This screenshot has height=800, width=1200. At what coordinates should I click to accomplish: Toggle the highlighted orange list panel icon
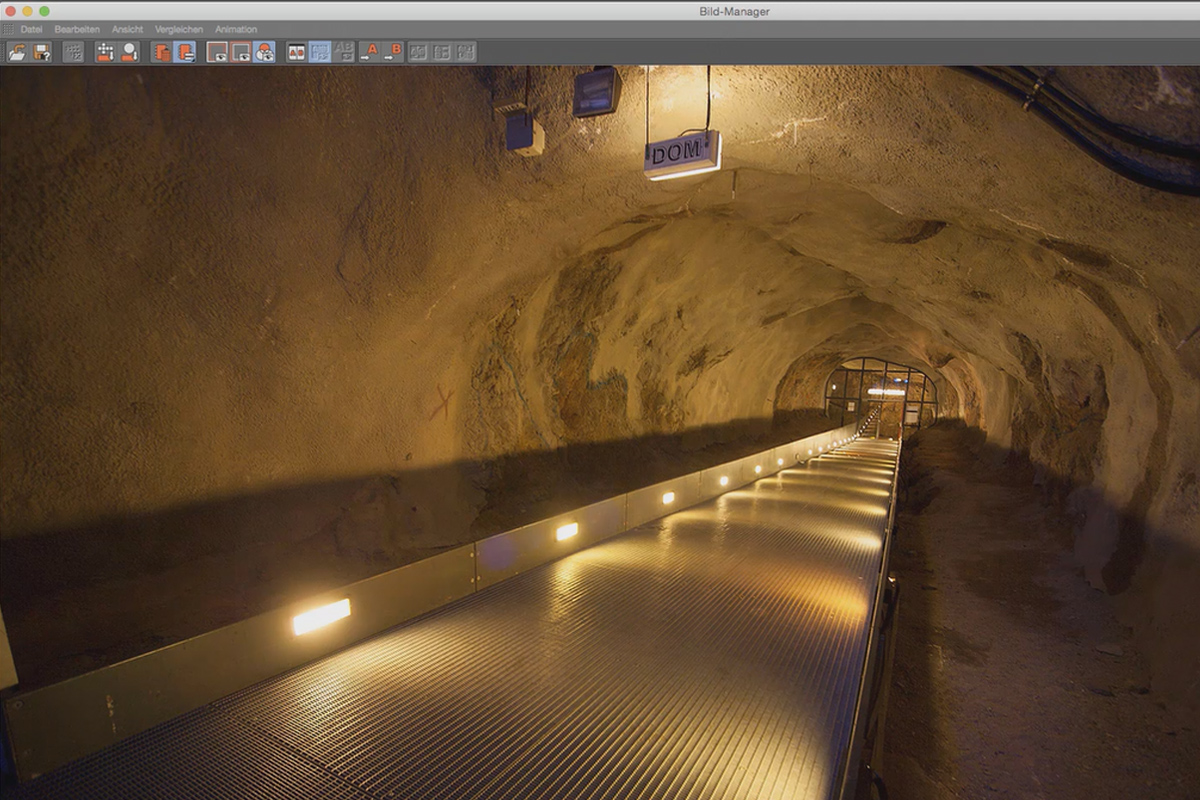[184, 52]
